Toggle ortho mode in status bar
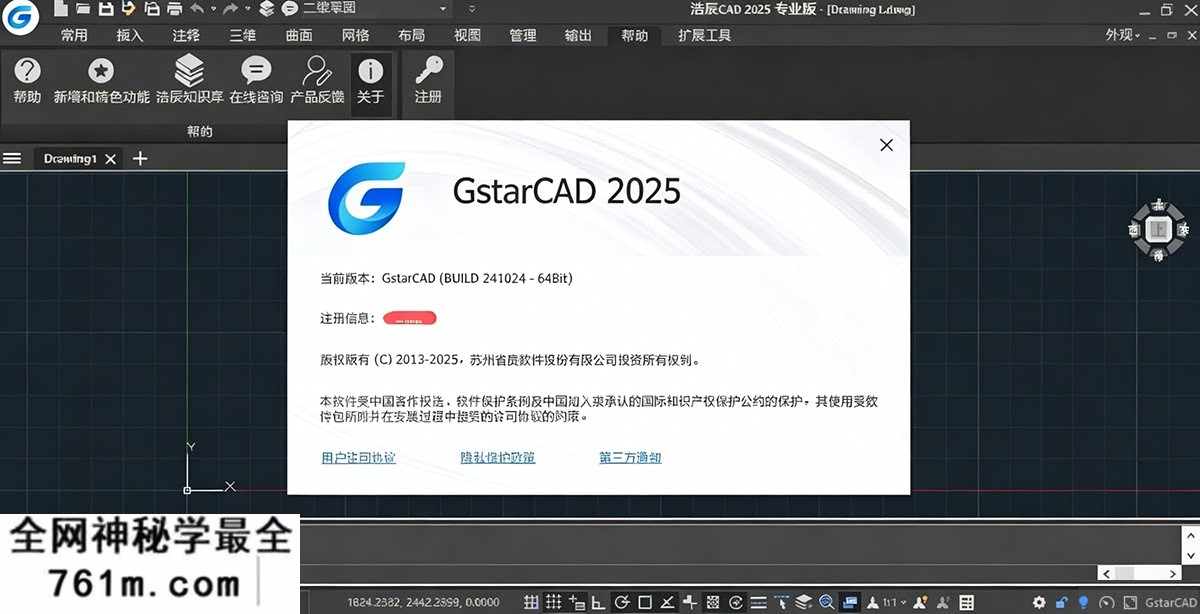Screen dimensions: 1200x614 point(599,603)
